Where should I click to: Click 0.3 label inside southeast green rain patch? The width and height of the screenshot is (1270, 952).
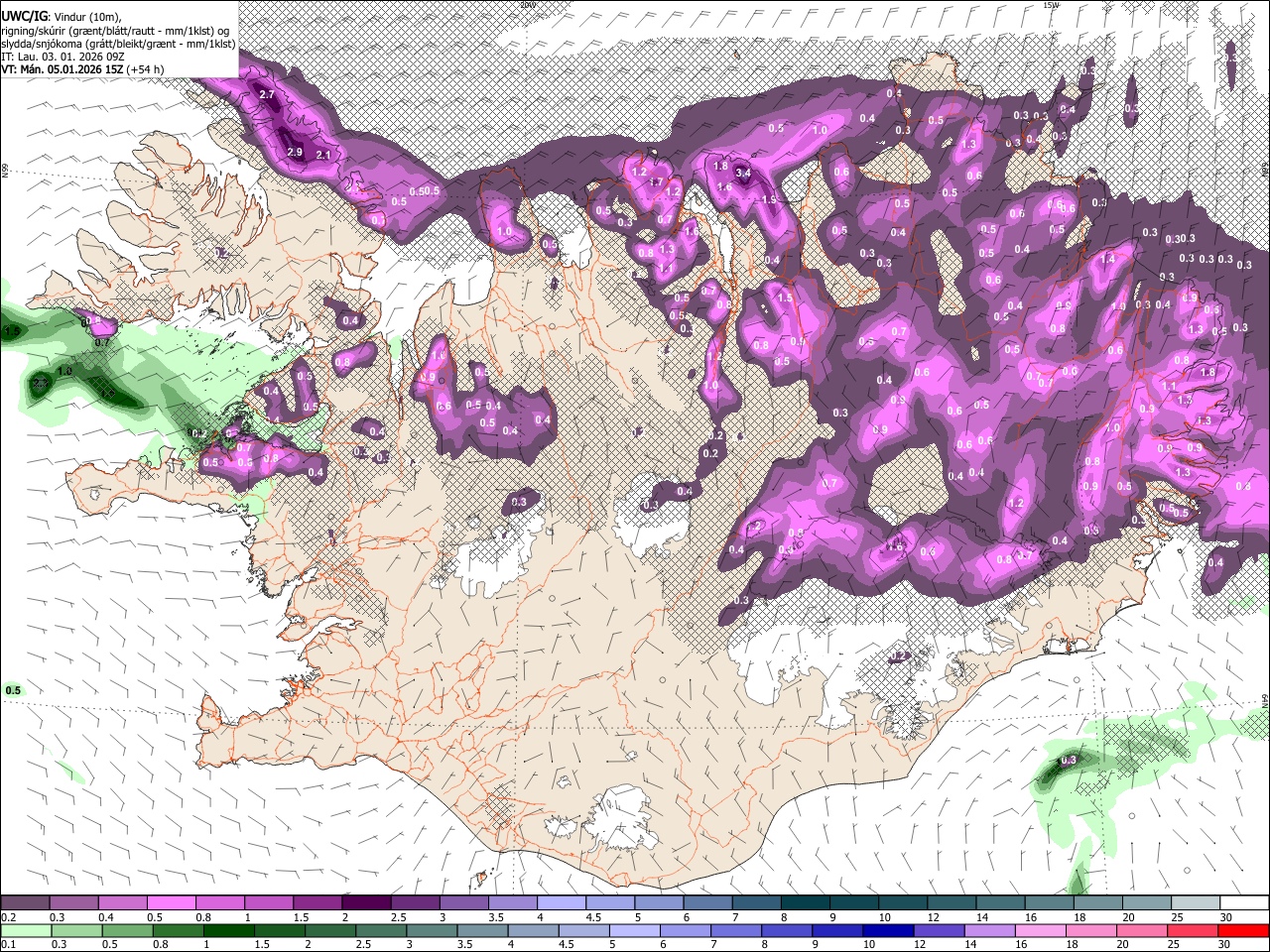1069,761
